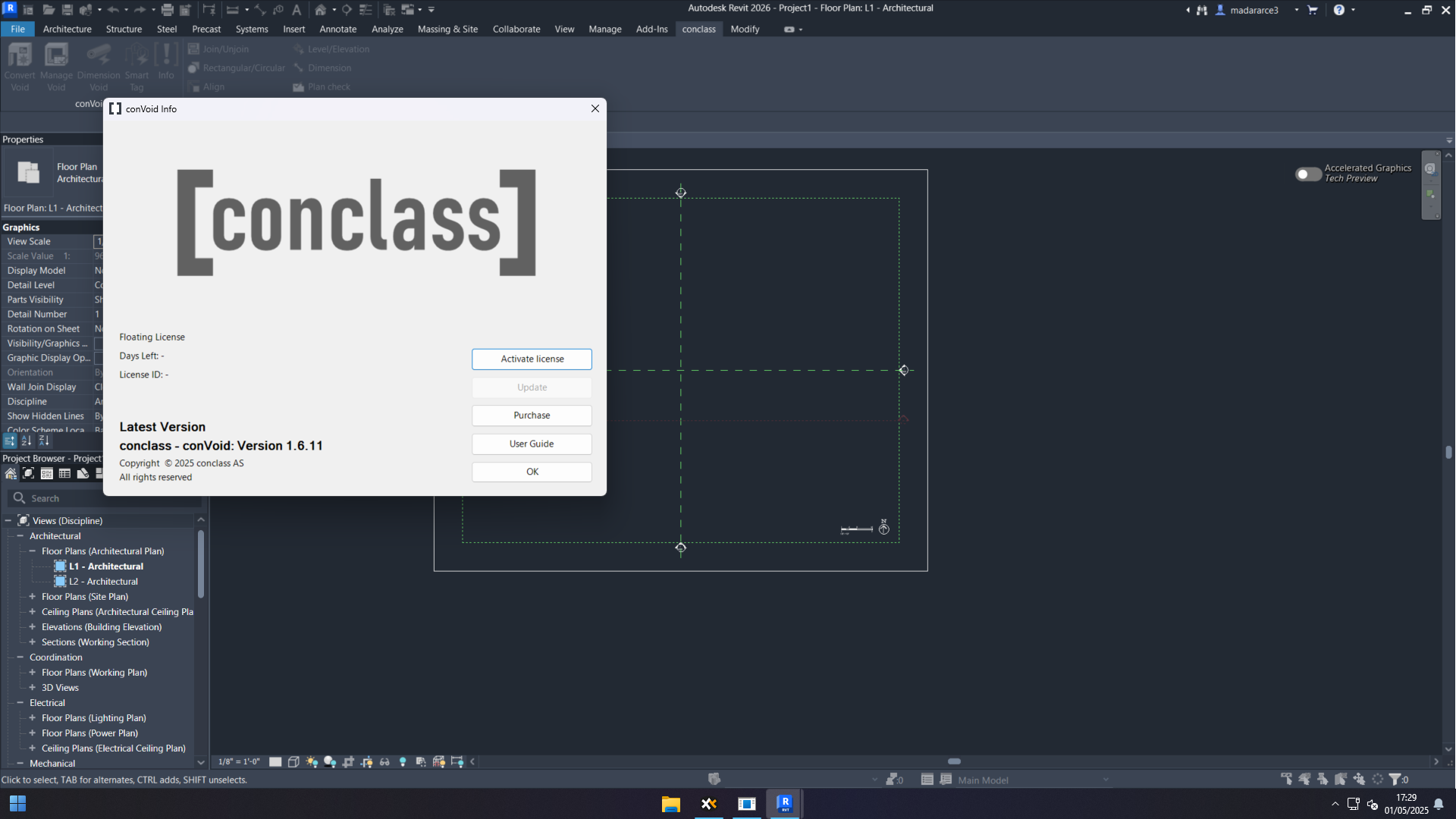Click Crop View icon in view control bar

pyautogui.click(x=348, y=761)
